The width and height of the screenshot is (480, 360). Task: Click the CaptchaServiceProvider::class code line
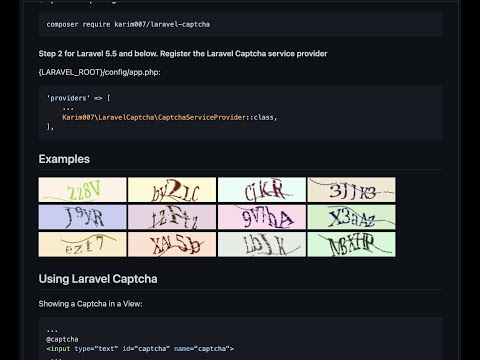pos(169,117)
